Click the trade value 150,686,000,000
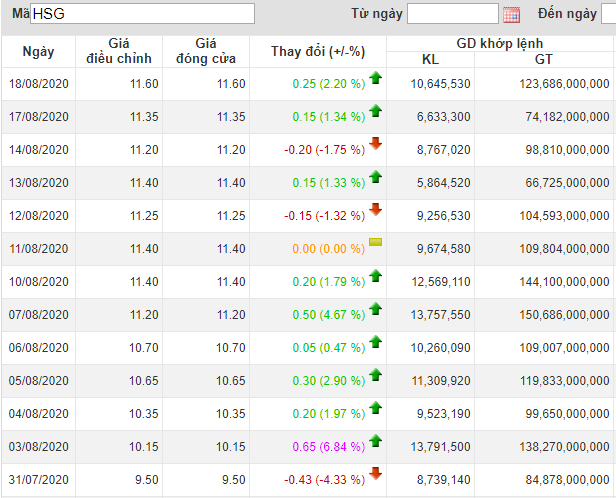Image resolution: width=616 pixels, height=498 pixels. pyautogui.click(x=565, y=315)
